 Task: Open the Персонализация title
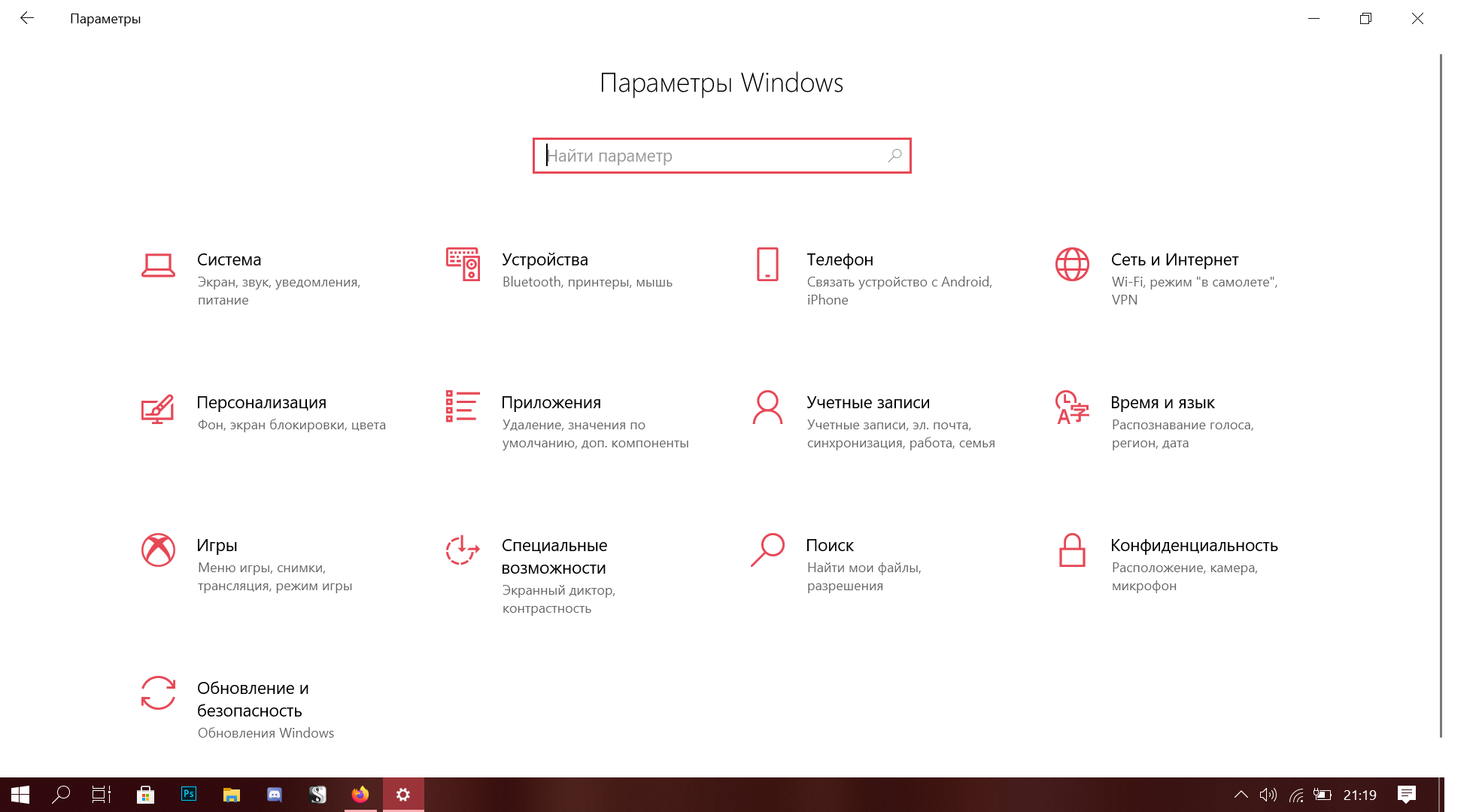(262, 402)
